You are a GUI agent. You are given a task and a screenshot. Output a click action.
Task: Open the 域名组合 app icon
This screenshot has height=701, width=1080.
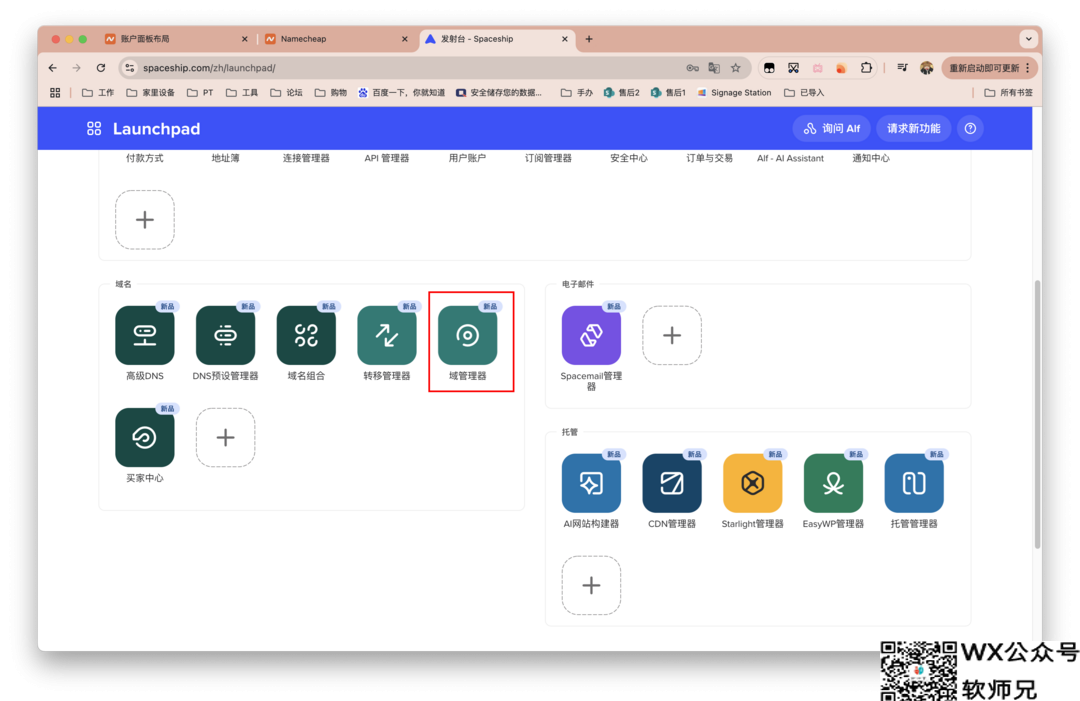[x=306, y=335]
